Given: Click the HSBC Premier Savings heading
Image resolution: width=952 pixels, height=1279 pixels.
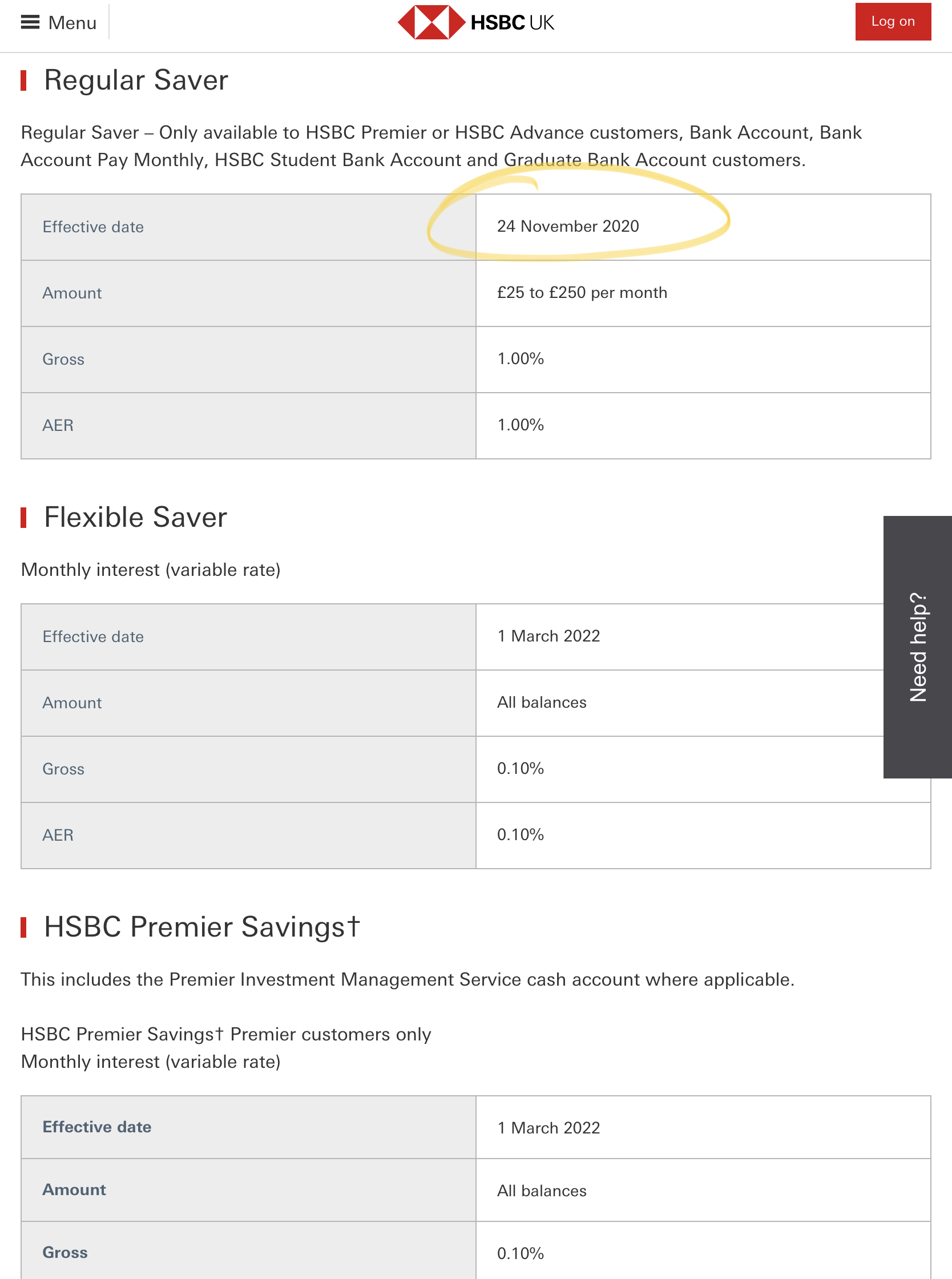Looking at the screenshot, I should [x=201, y=927].
